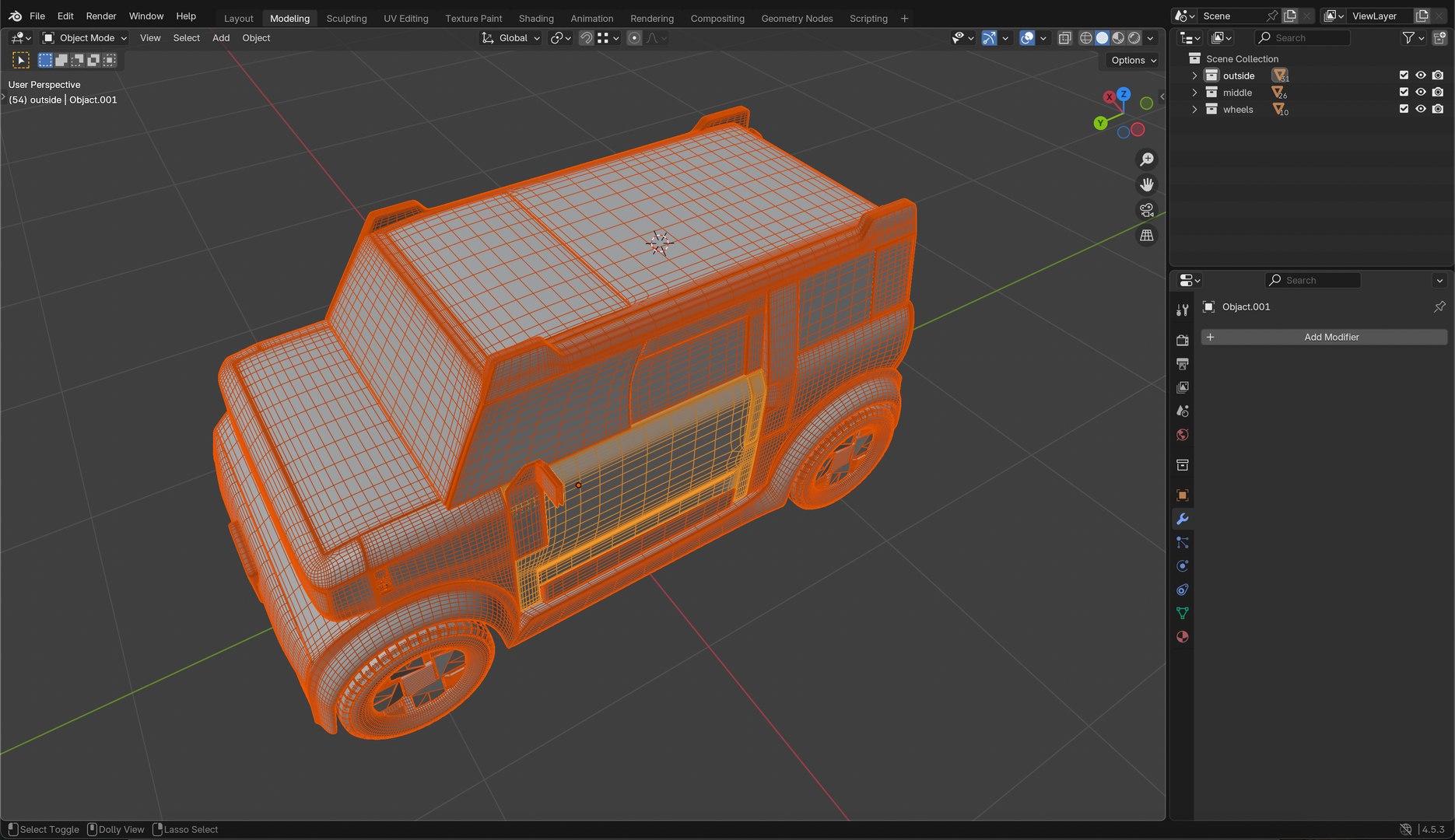This screenshot has height=840, width=1455.
Task: Click the outliner Search field
Action: point(1302,37)
